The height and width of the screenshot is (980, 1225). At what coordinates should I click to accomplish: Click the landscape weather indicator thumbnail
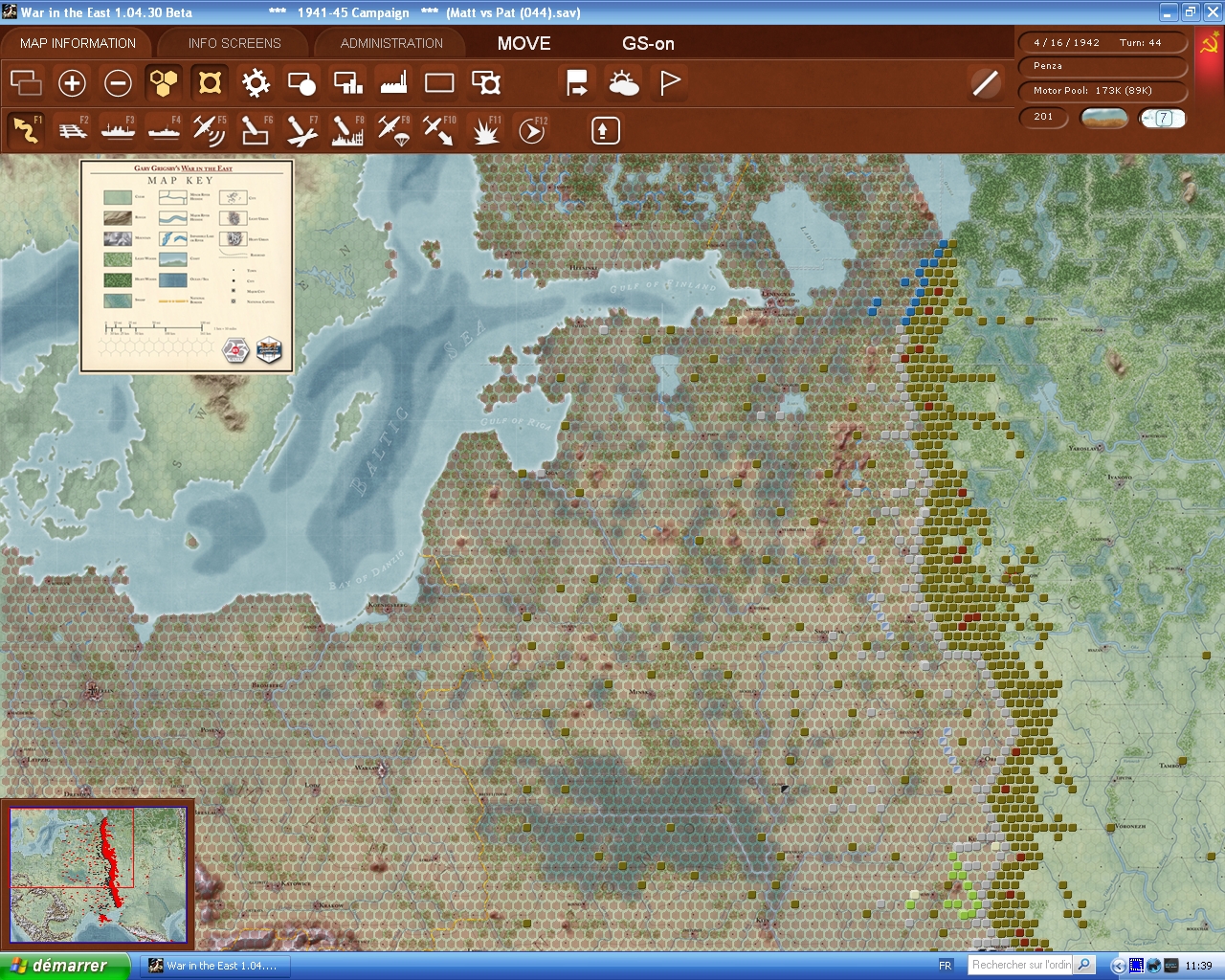click(x=1103, y=118)
